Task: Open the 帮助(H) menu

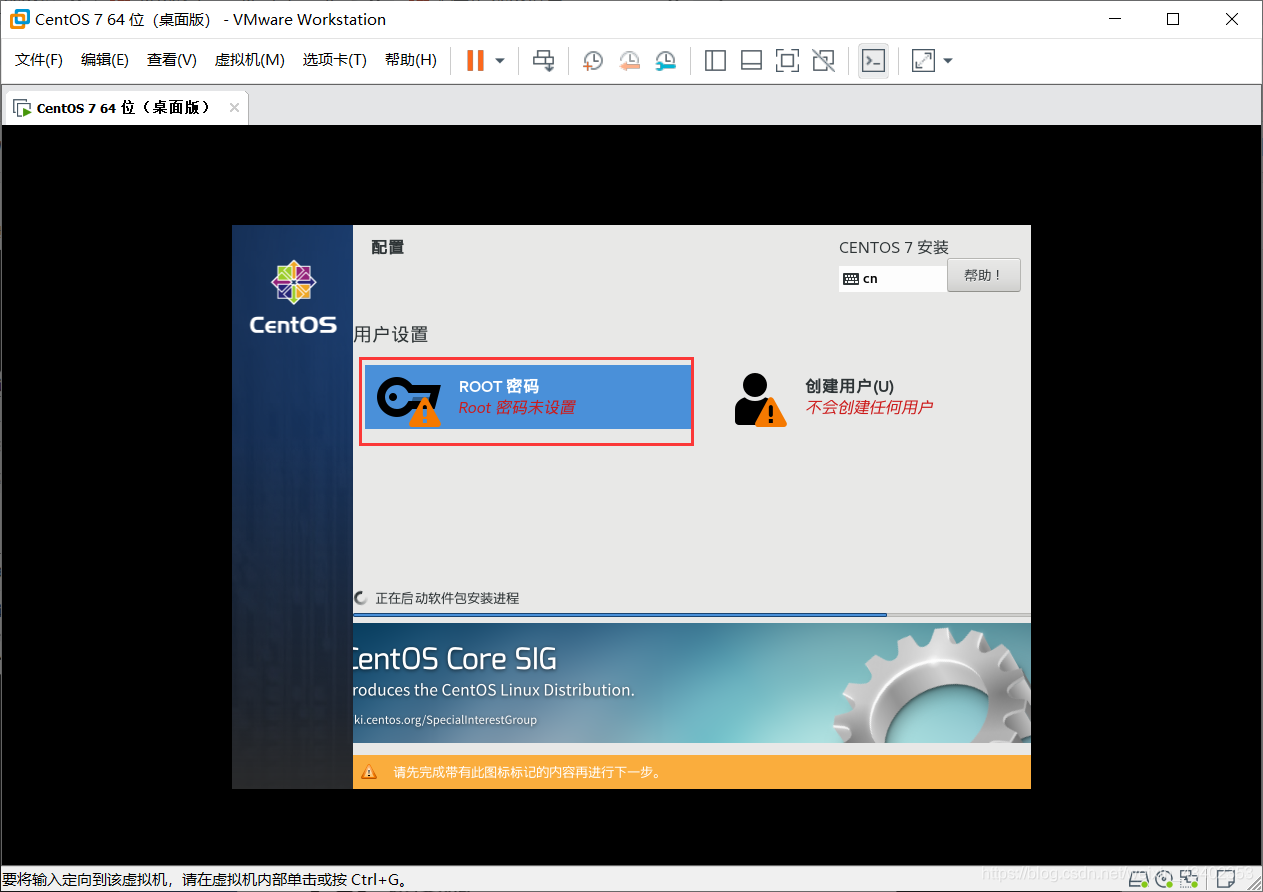Action: [x=411, y=60]
